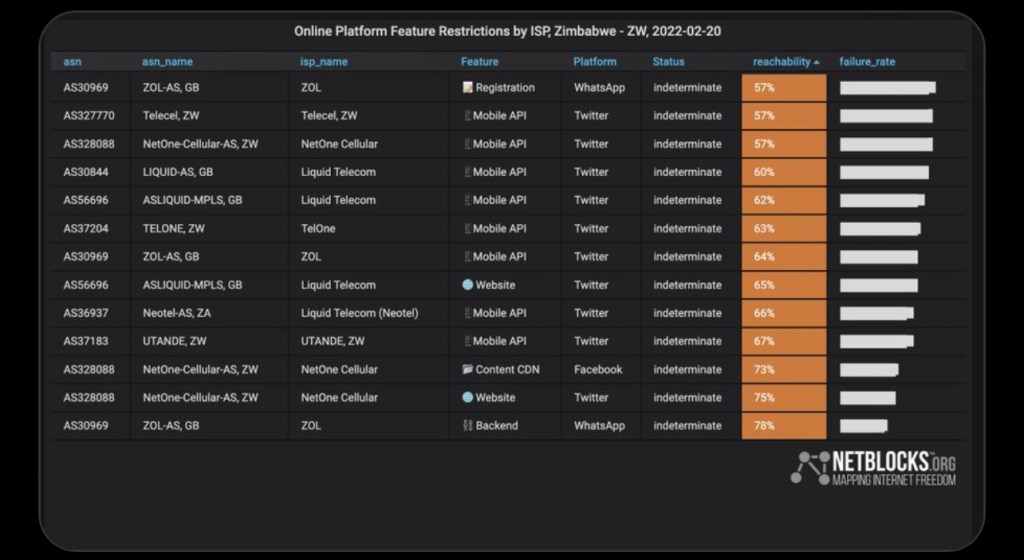The width and height of the screenshot is (1024, 560).
Task: Click the table title Online Platform Feature Restrictions
Action: pos(508,32)
